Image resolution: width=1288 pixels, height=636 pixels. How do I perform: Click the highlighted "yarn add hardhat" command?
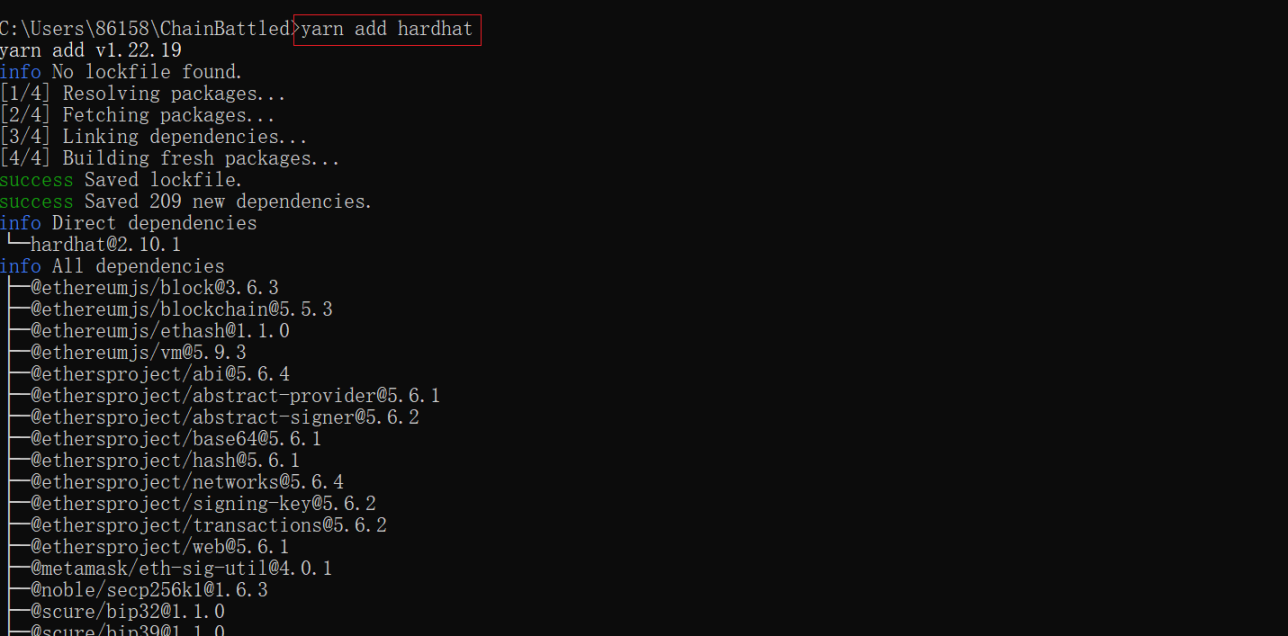point(387,29)
